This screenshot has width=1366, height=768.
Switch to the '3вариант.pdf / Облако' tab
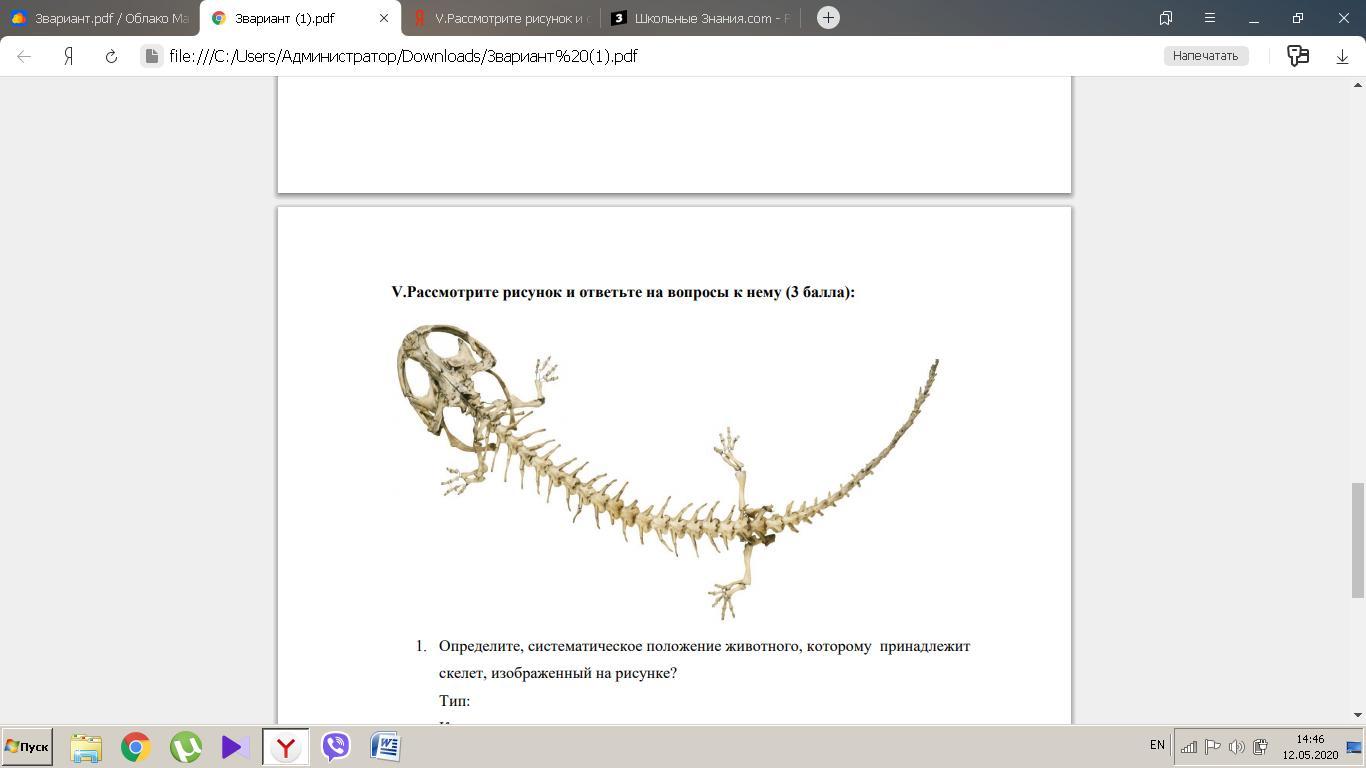(x=100, y=18)
